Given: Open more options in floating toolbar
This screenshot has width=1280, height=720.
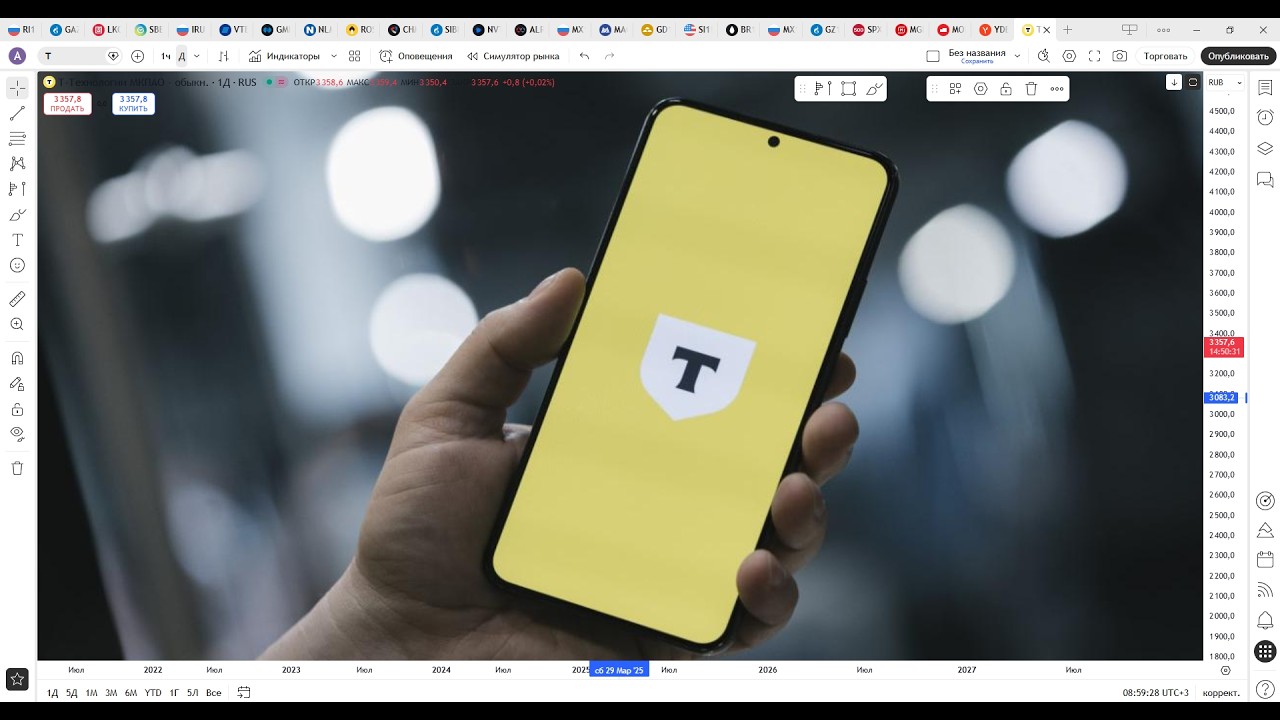Looking at the screenshot, I should pyautogui.click(x=1057, y=89).
